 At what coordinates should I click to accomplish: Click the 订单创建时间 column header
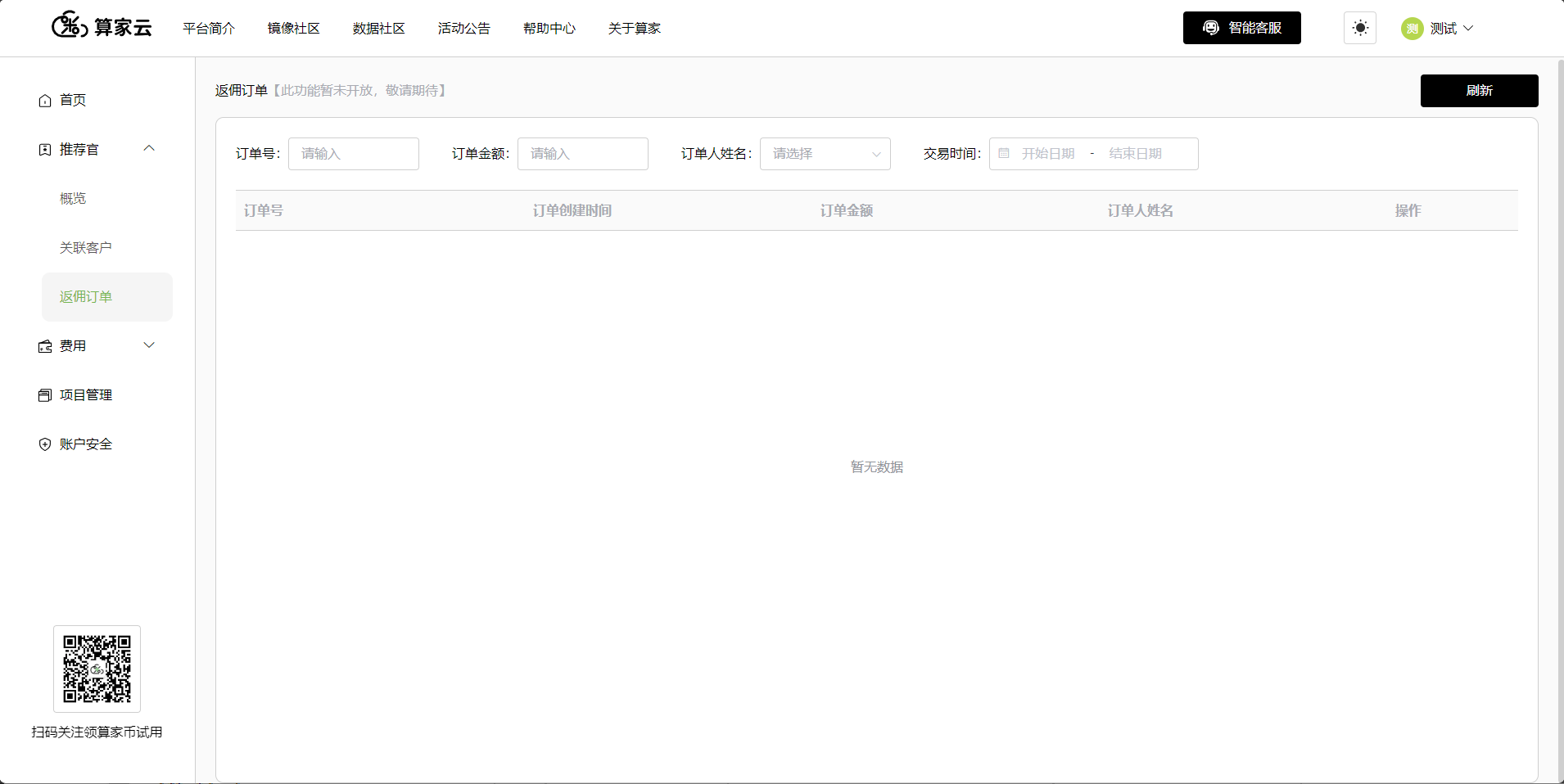(x=572, y=210)
